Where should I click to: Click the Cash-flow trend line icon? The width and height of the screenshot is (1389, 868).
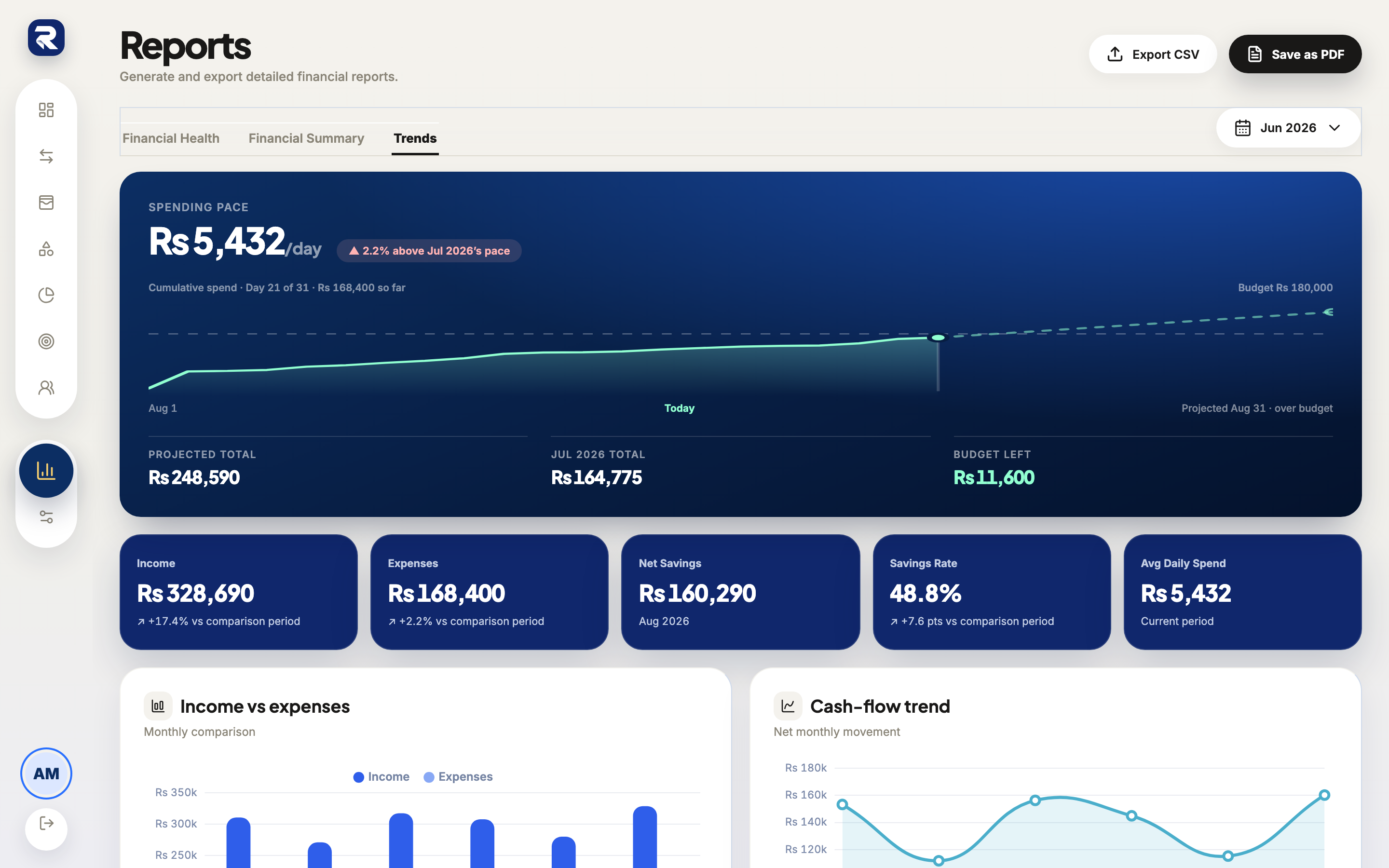(x=788, y=706)
